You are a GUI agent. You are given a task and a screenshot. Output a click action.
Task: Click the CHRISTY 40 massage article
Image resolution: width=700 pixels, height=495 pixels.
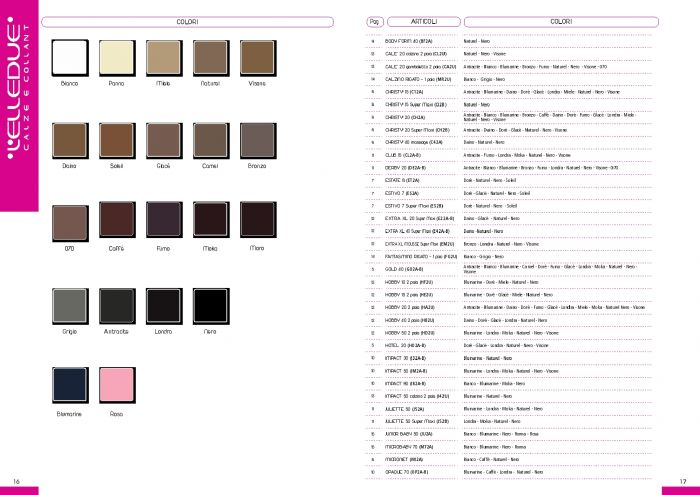(x=413, y=142)
